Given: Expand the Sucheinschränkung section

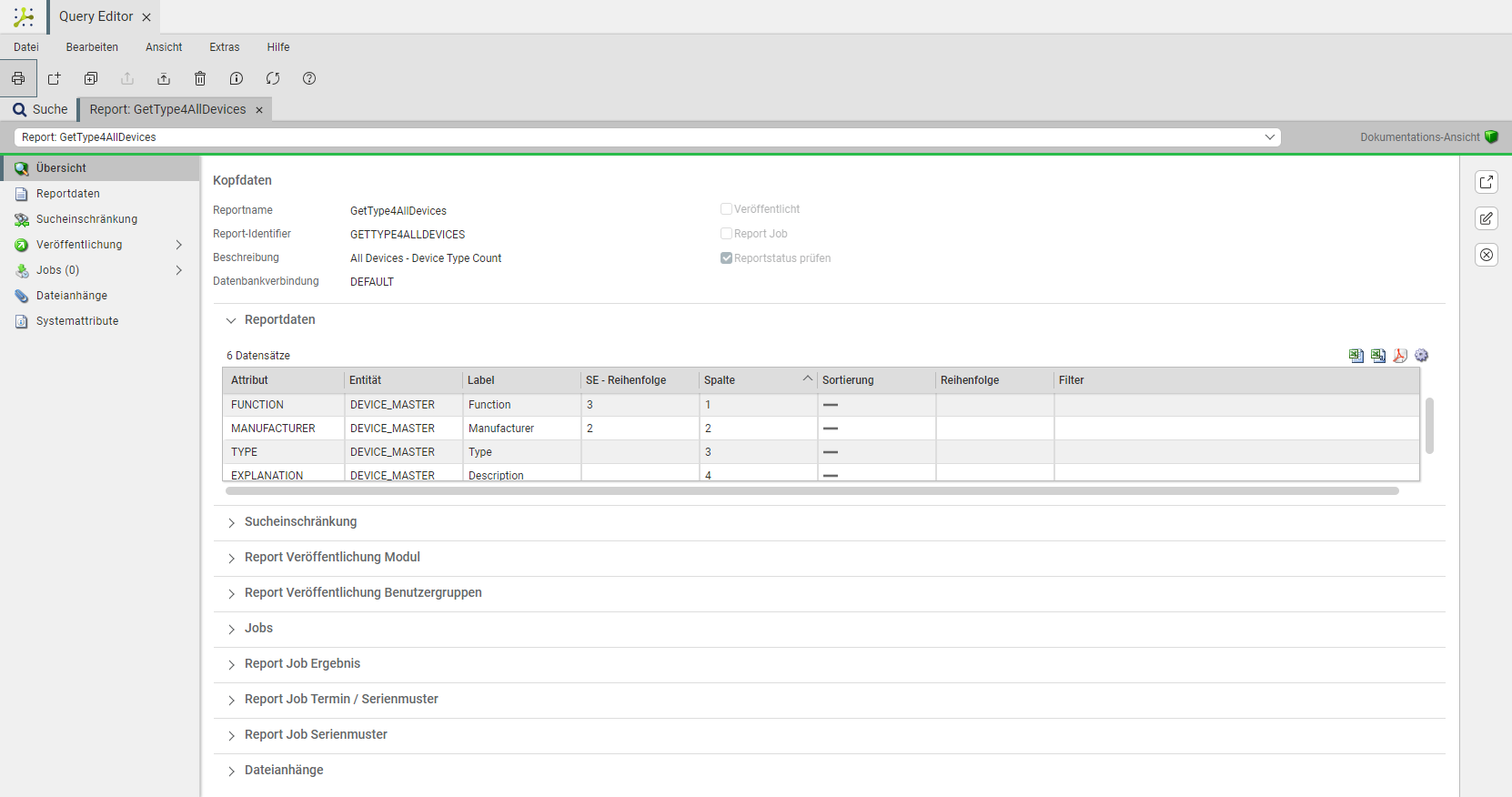Looking at the screenshot, I should [x=231, y=522].
